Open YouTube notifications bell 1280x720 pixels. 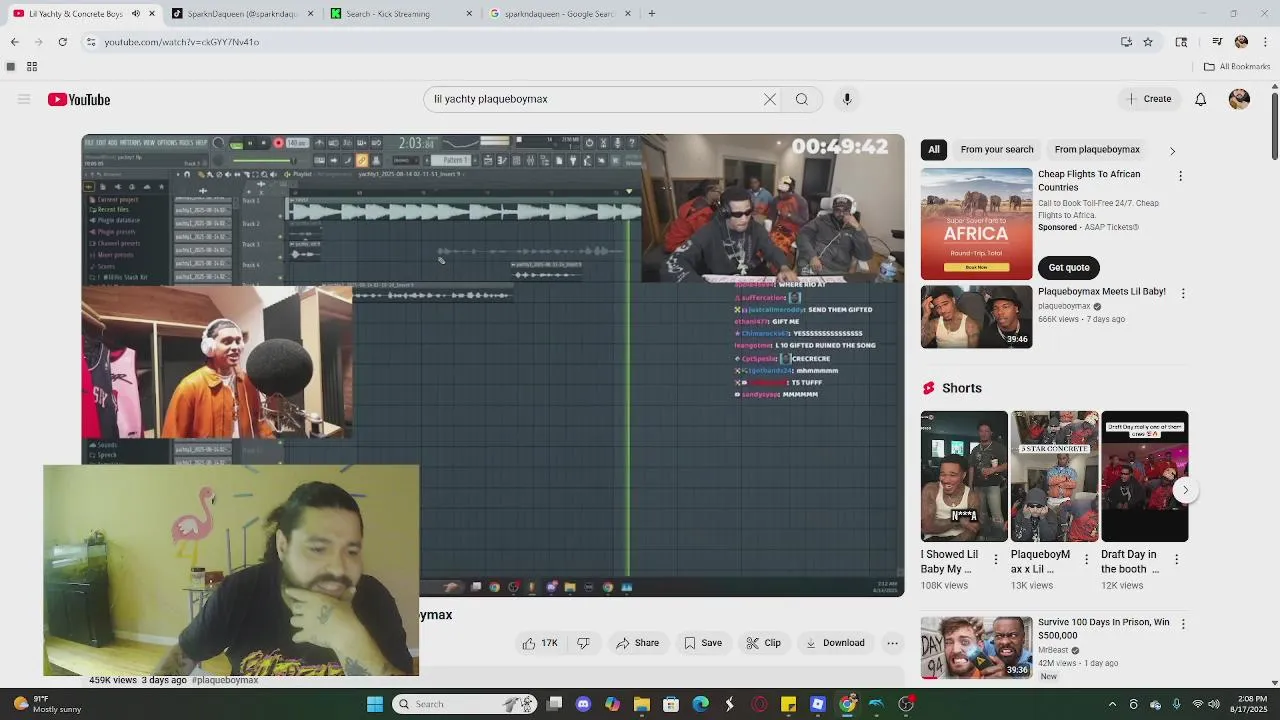(1200, 99)
